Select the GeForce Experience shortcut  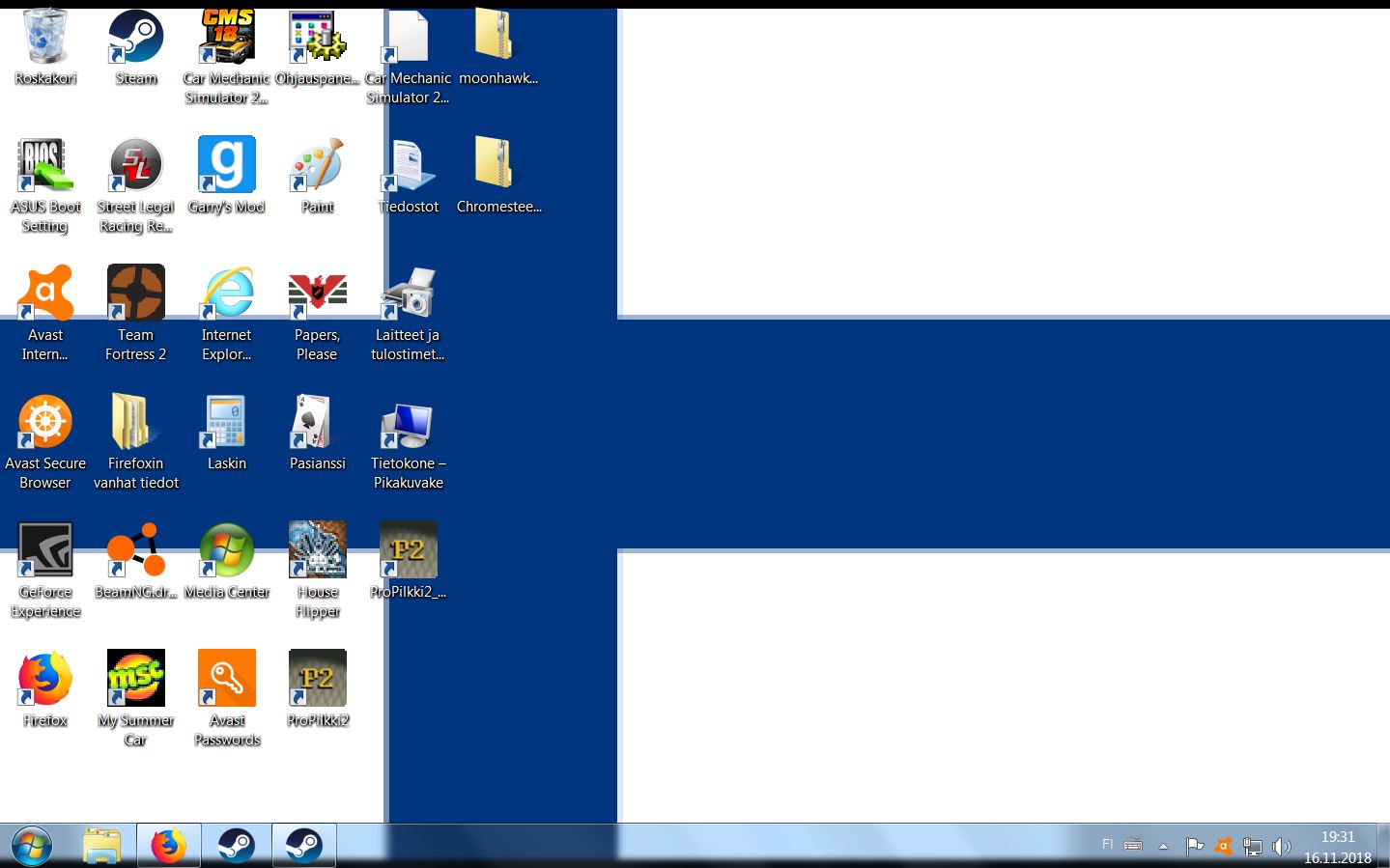(x=45, y=572)
